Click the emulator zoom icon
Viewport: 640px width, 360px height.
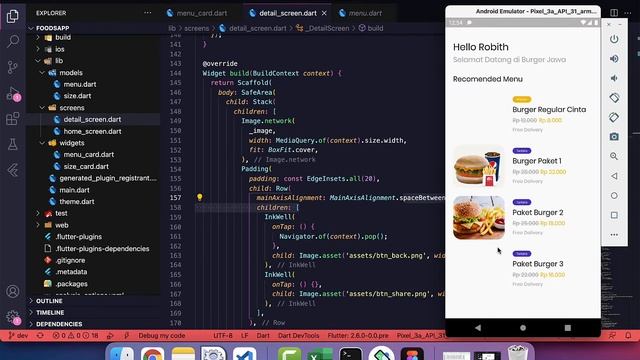click(x=614, y=156)
